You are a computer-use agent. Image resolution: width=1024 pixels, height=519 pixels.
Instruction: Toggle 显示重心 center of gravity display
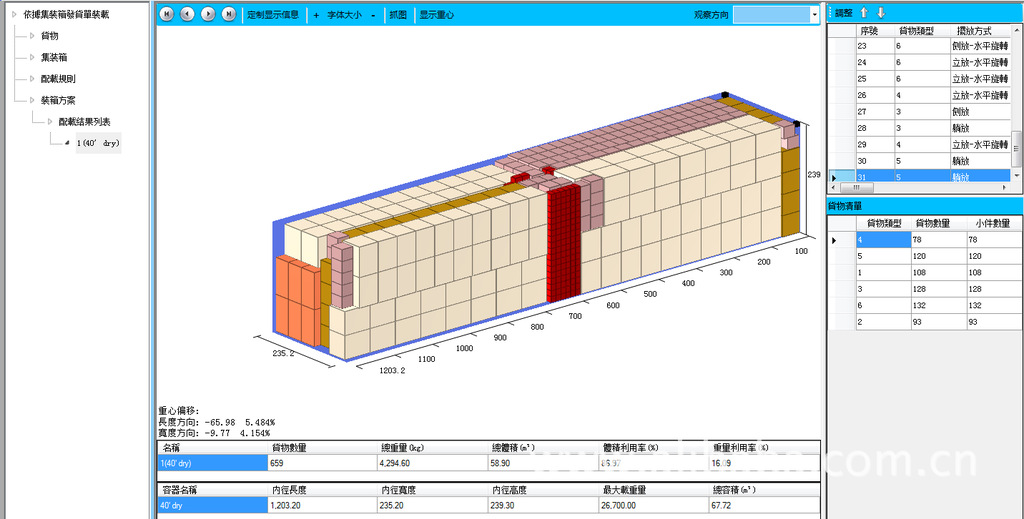pyautogui.click(x=436, y=15)
